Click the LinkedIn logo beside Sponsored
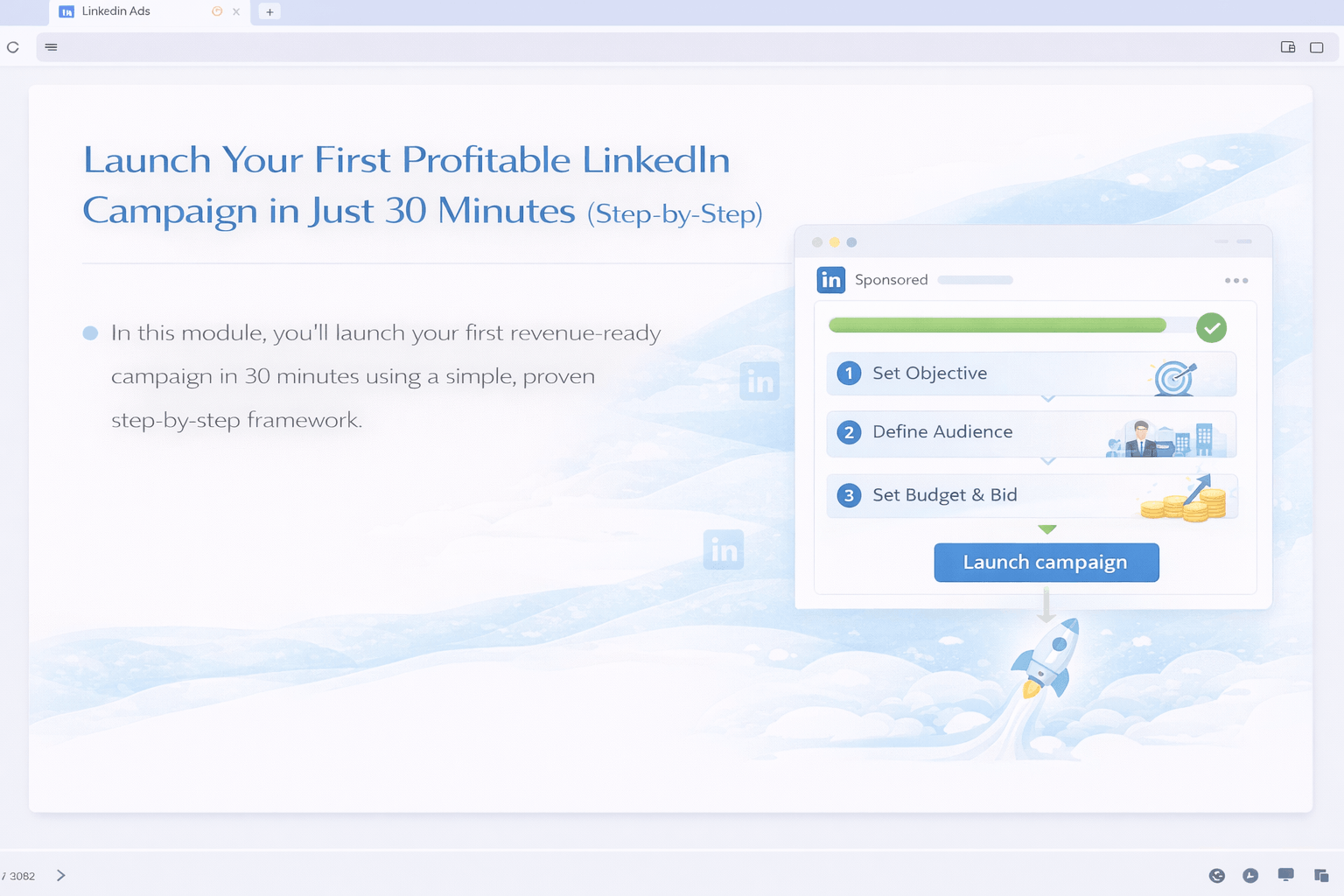The height and width of the screenshot is (896, 1344). coord(830,280)
